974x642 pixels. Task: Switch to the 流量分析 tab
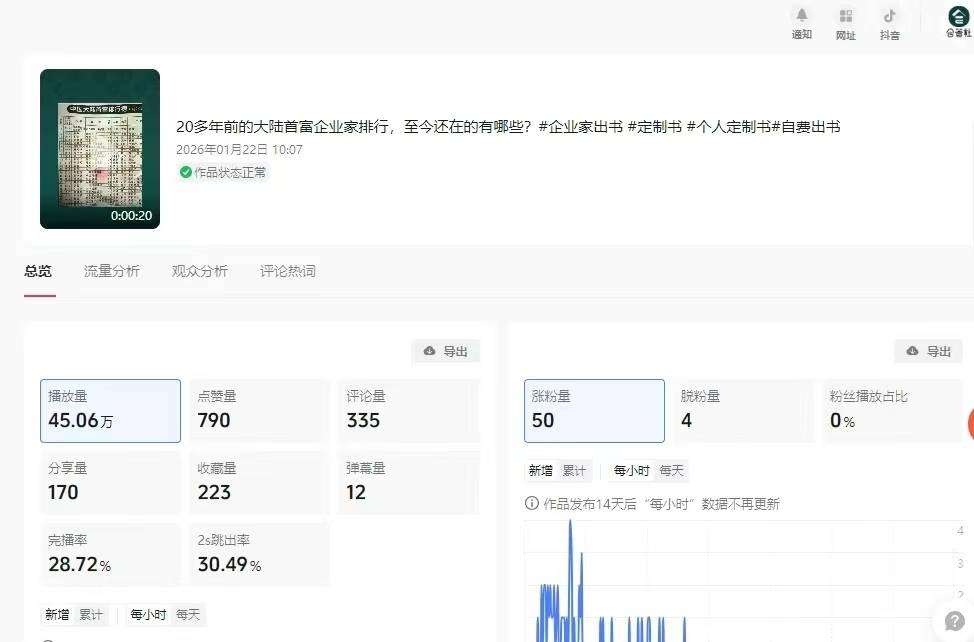coord(112,271)
